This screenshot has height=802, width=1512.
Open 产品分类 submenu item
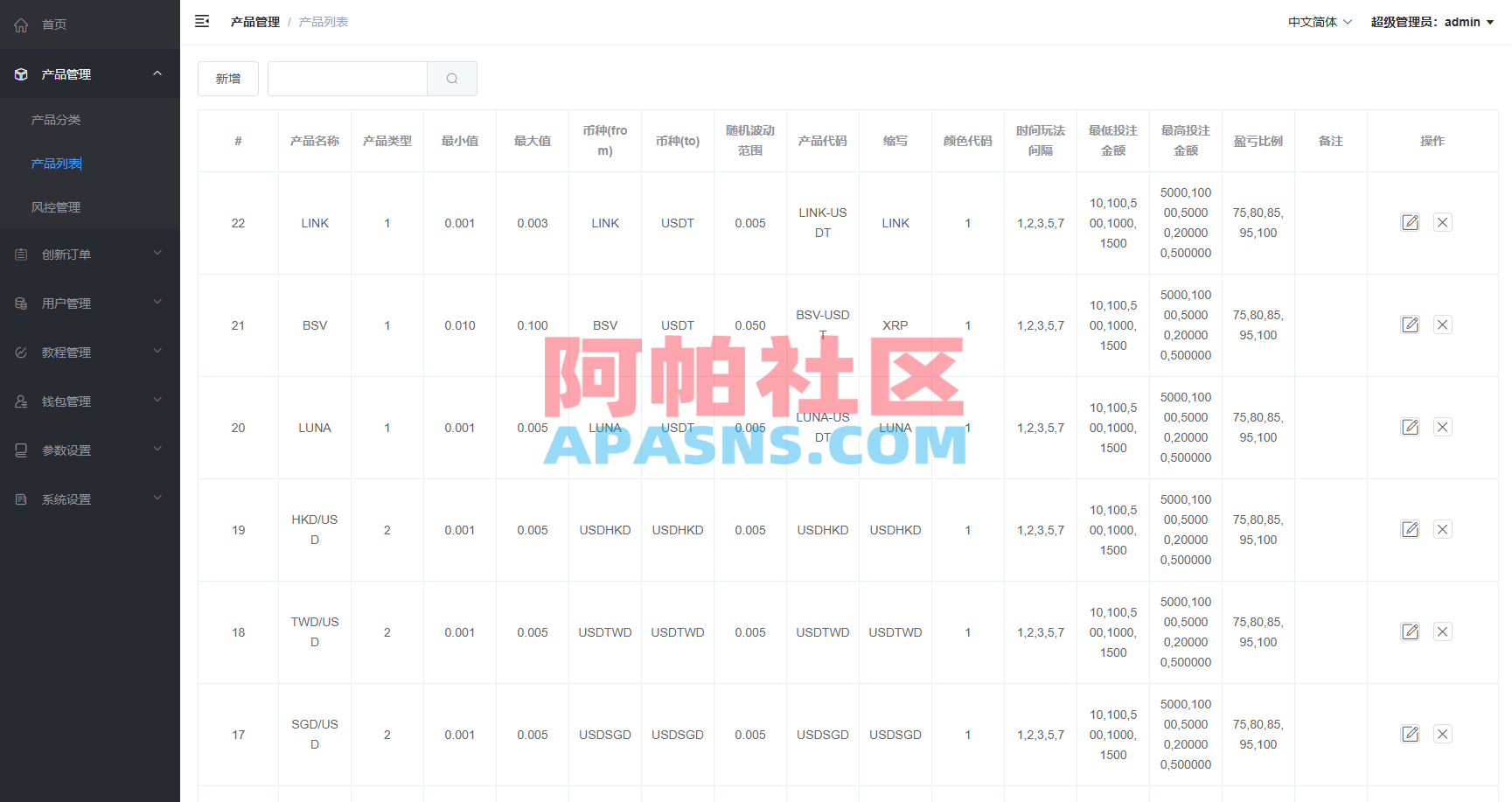56,120
